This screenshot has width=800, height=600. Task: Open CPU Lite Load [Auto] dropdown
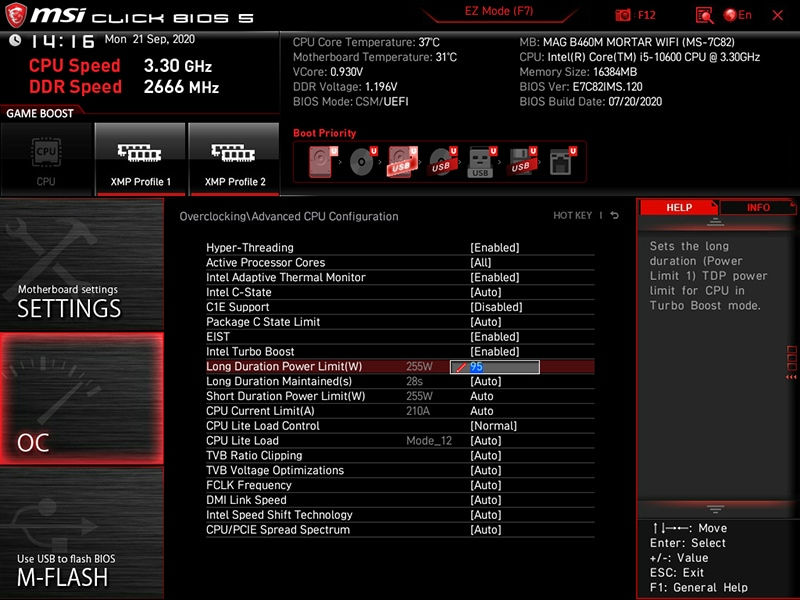pyautogui.click(x=486, y=440)
